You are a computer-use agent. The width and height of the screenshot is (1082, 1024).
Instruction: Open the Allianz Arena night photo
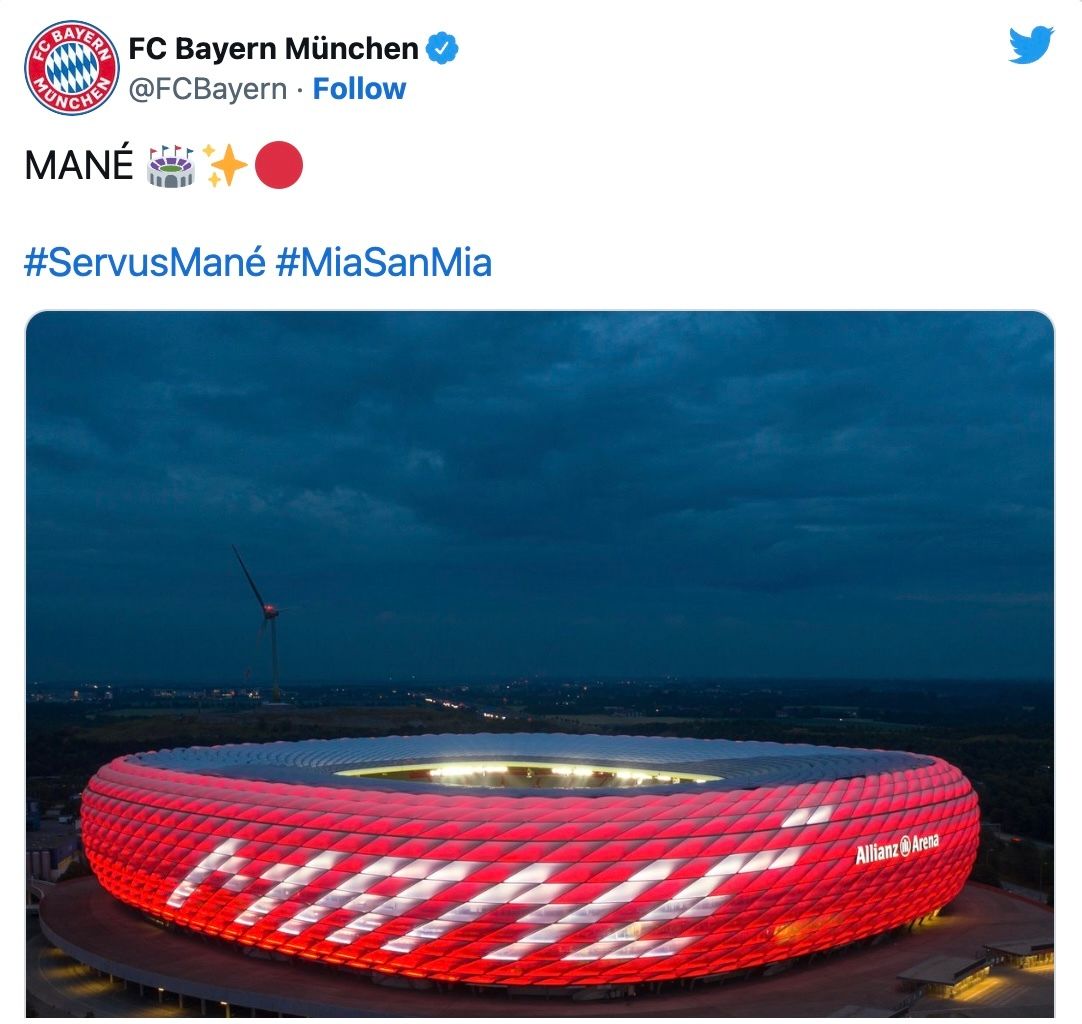point(540,664)
